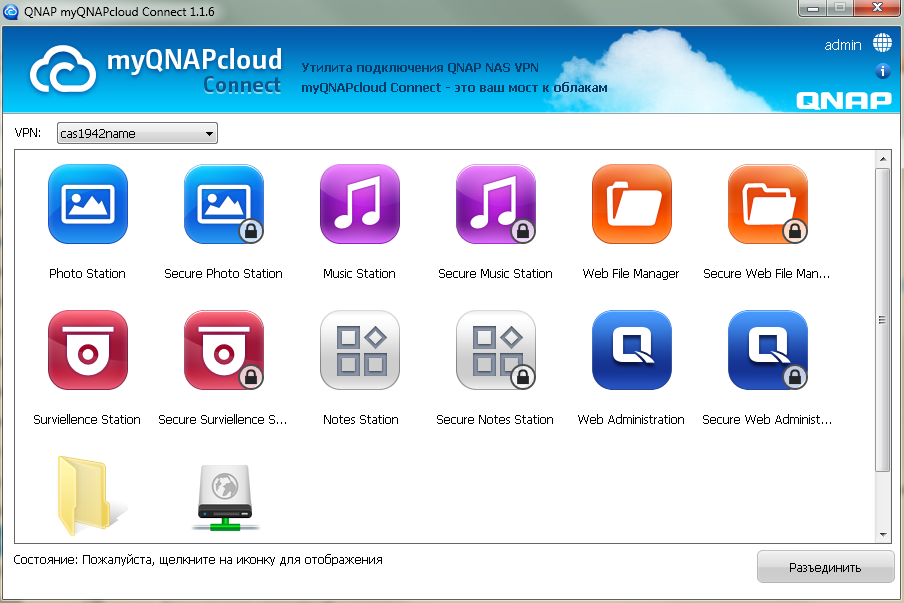Click the status text 'Состояние: Пожалуйста, щелкните…'
This screenshot has width=904, height=603.
pos(198,560)
